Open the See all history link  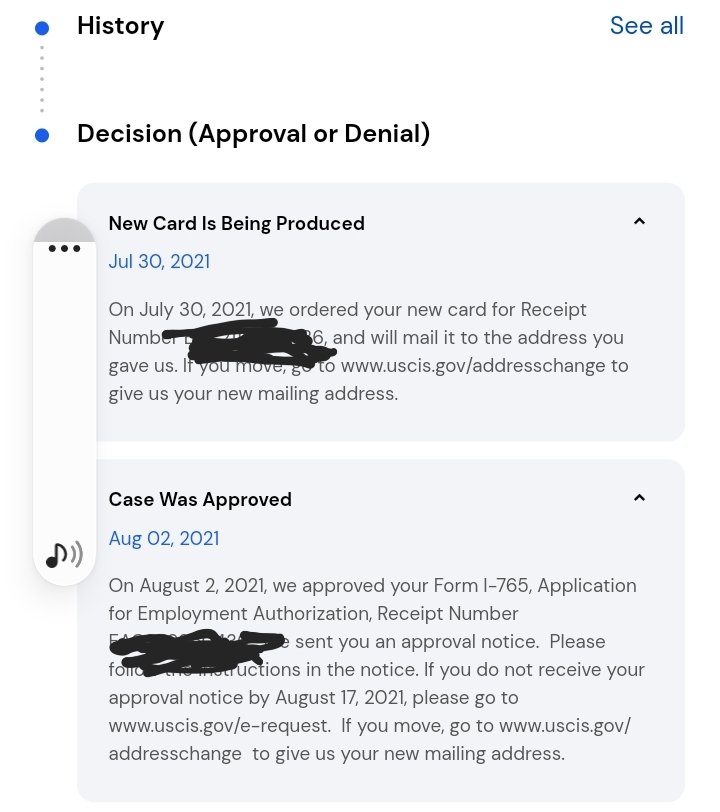pos(646,26)
